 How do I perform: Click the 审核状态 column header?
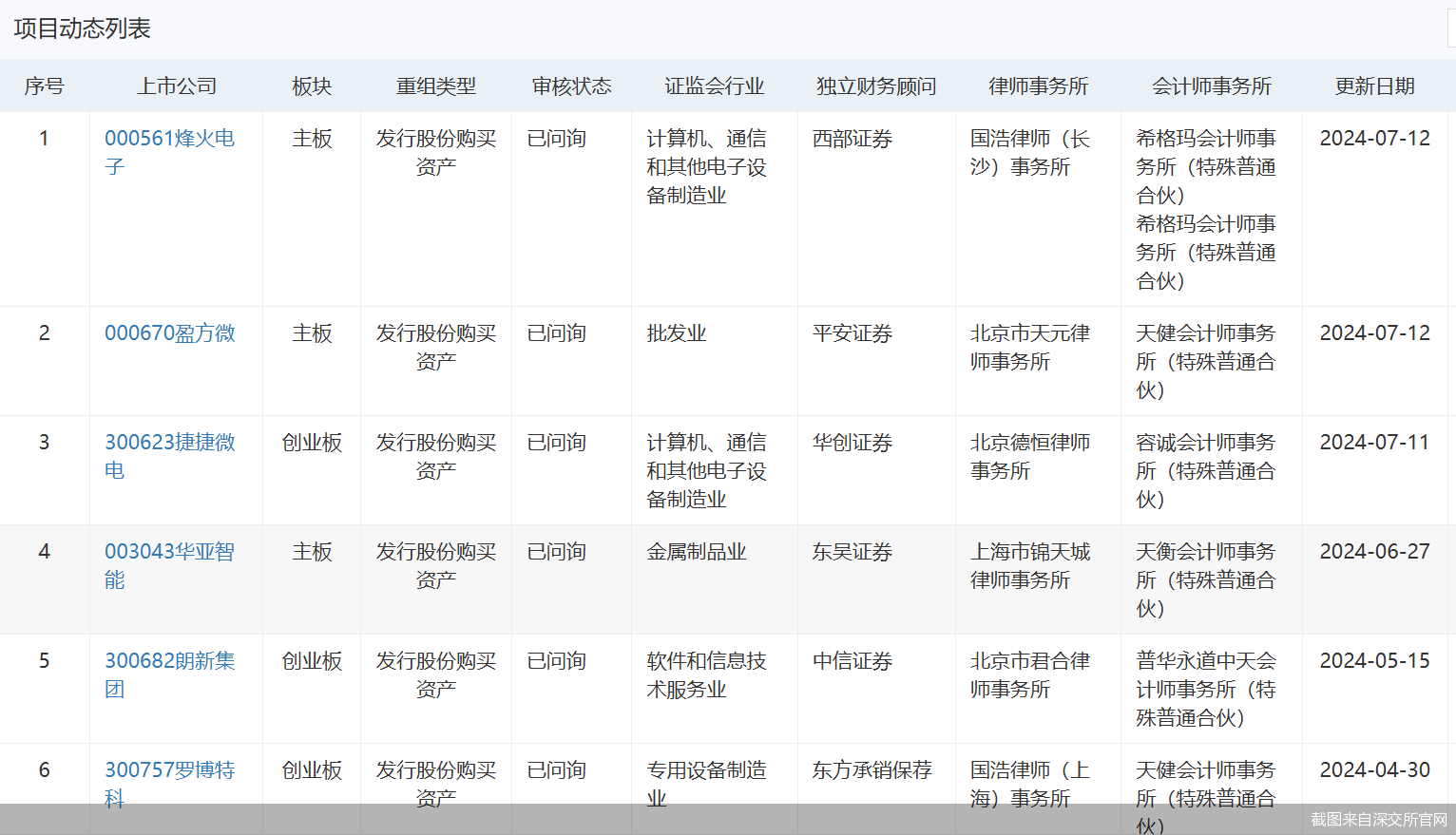click(571, 86)
